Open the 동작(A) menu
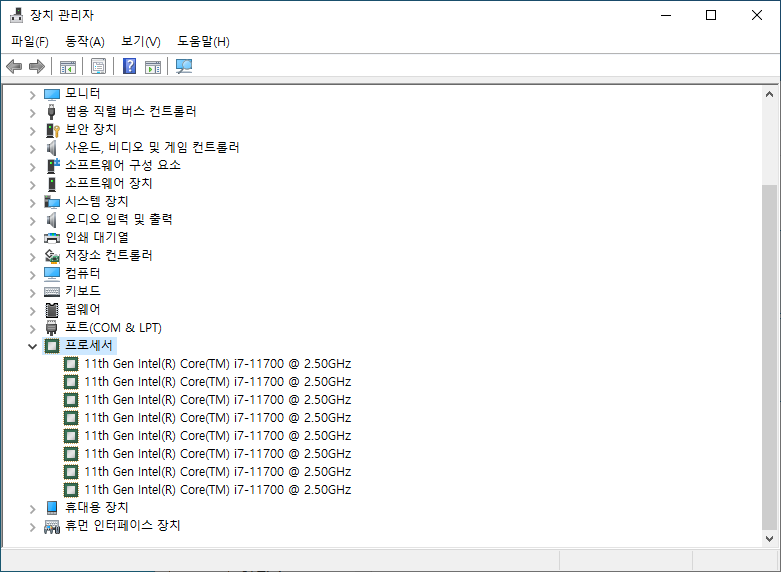This screenshot has height=572, width=781. coord(85,41)
